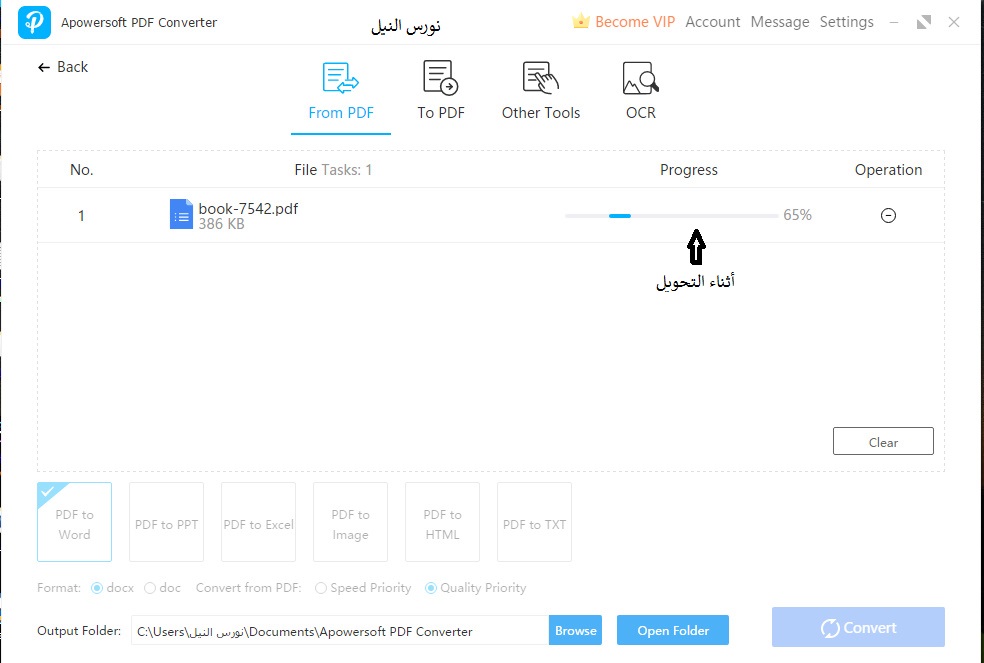Image resolution: width=984 pixels, height=663 pixels.
Task: Click the Apowersoft PDF Converter logo
Action: click(x=34, y=22)
